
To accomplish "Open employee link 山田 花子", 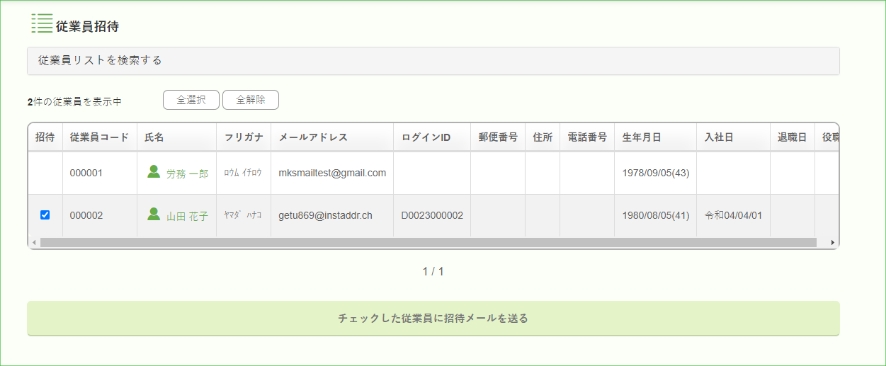I will tap(187, 216).
